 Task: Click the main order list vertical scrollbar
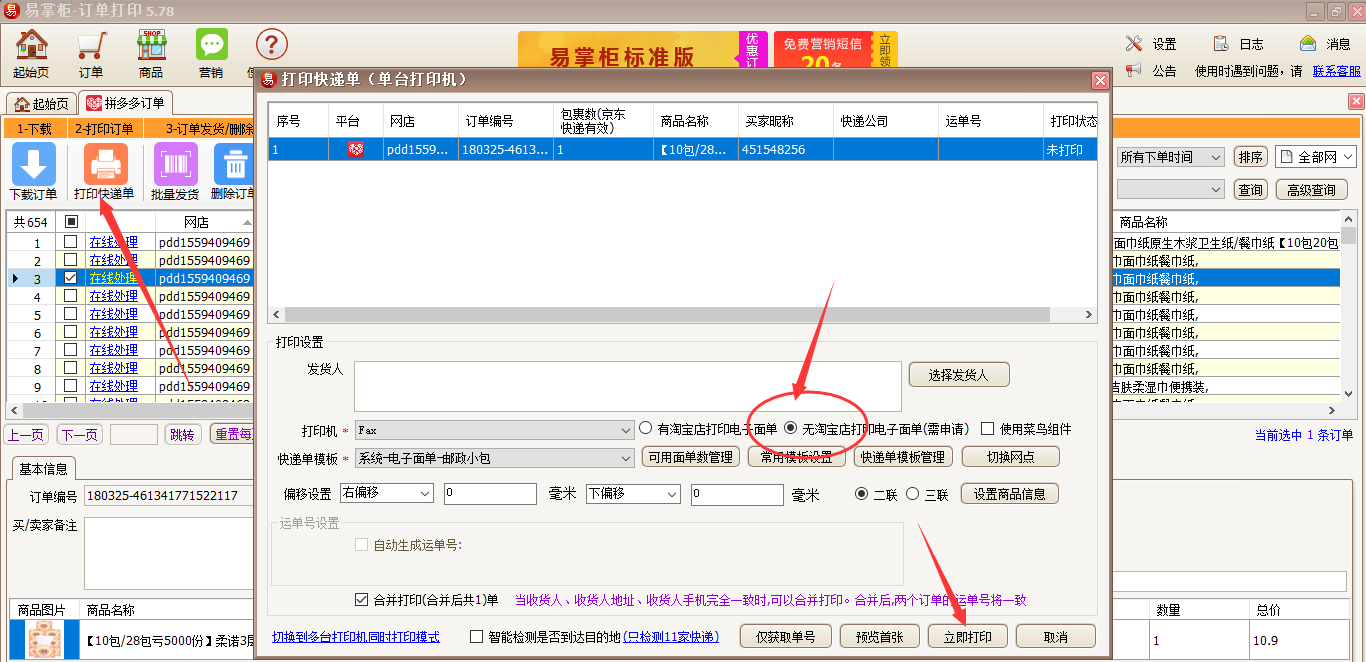(1349, 305)
